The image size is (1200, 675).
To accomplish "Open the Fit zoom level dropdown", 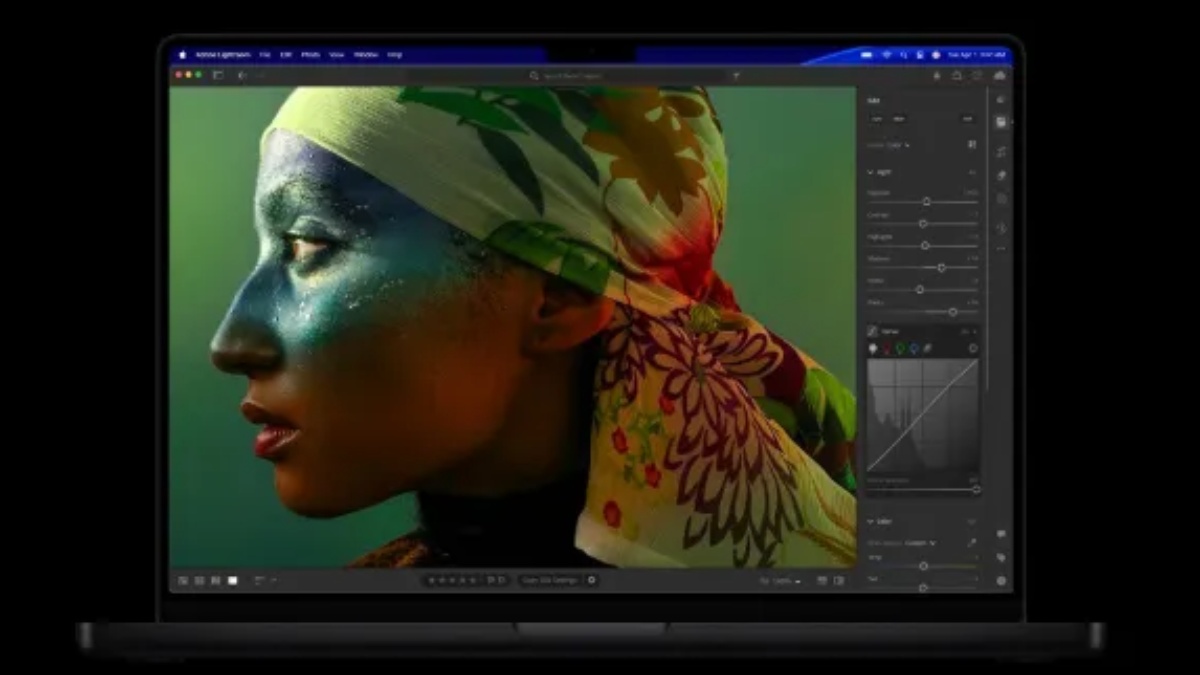I will click(x=783, y=580).
